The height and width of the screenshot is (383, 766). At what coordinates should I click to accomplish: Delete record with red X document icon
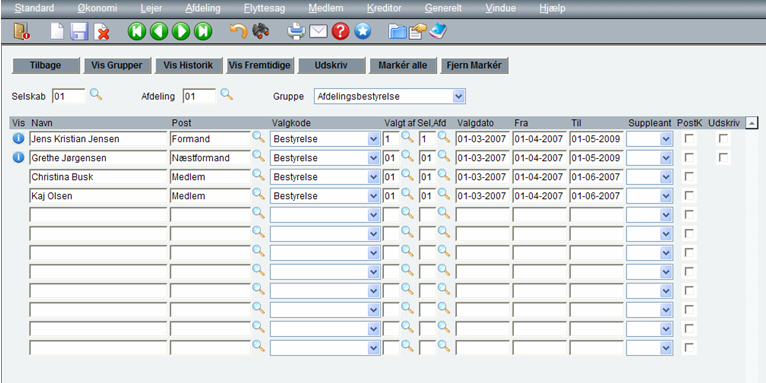[103, 32]
